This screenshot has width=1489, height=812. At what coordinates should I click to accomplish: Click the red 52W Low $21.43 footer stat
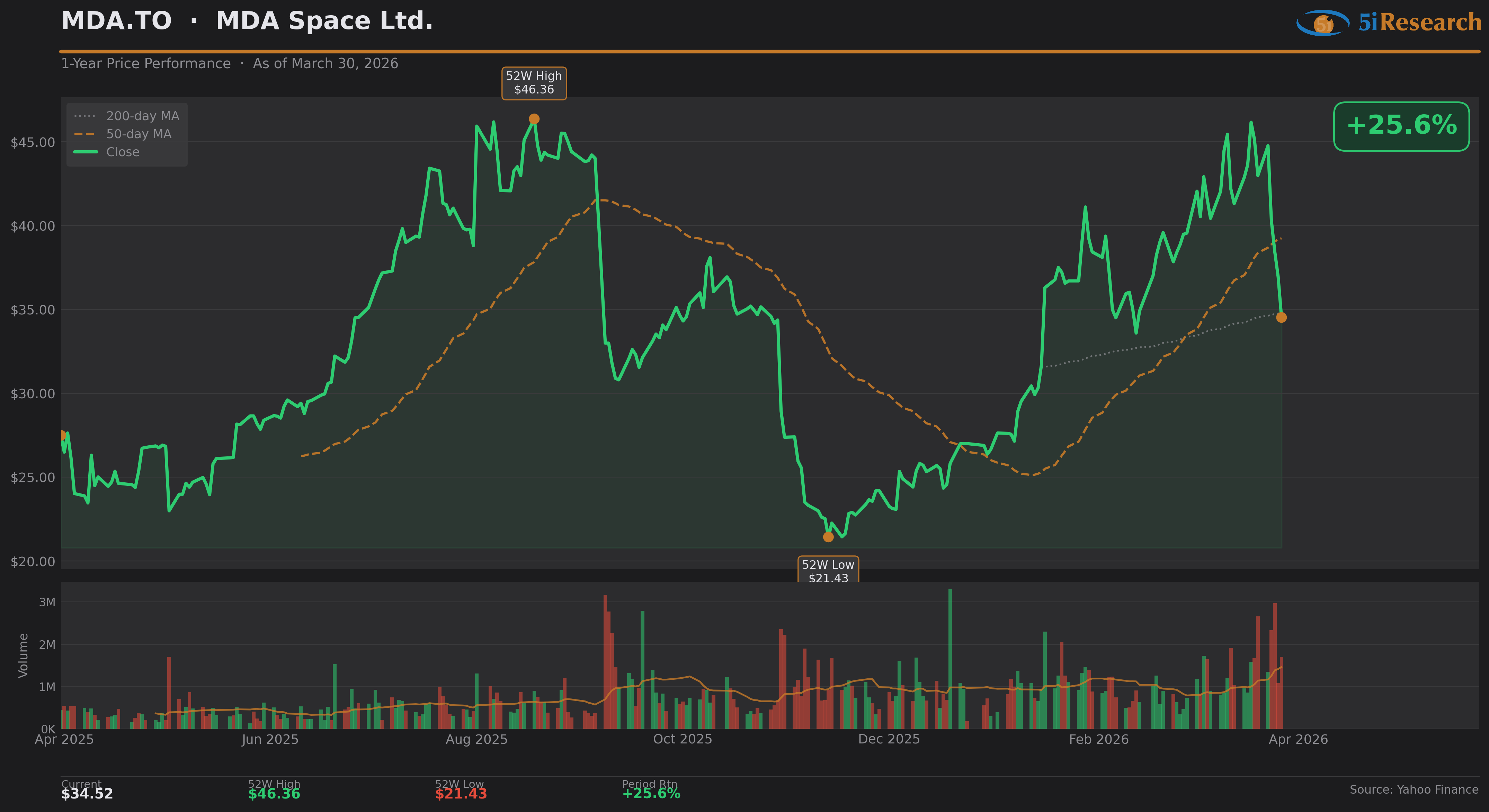[x=461, y=793]
